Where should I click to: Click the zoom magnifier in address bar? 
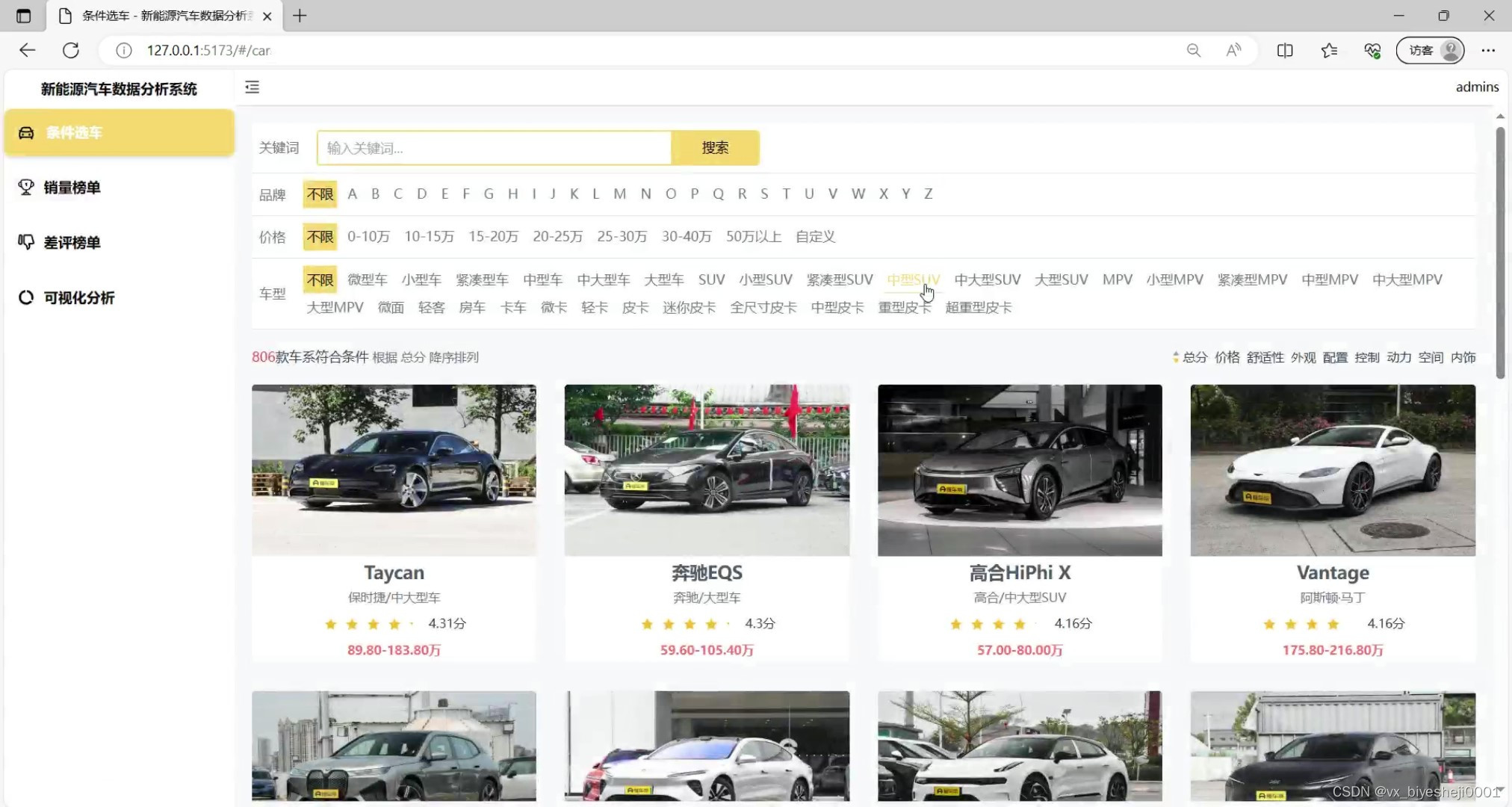click(1194, 50)
